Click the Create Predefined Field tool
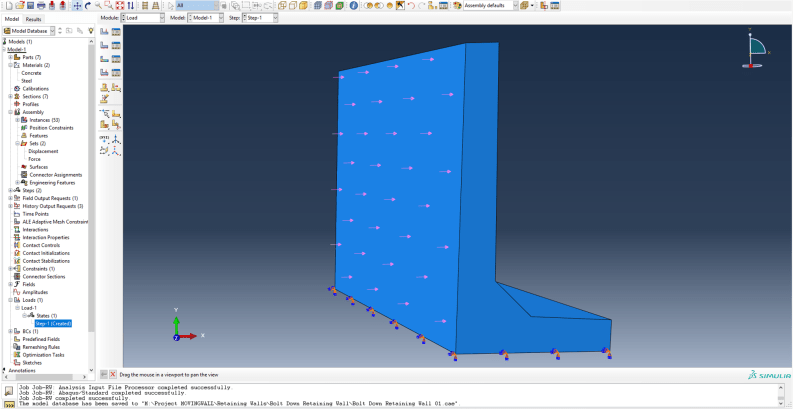The height and width of the screenshot is (409, 800). [105, 59]
